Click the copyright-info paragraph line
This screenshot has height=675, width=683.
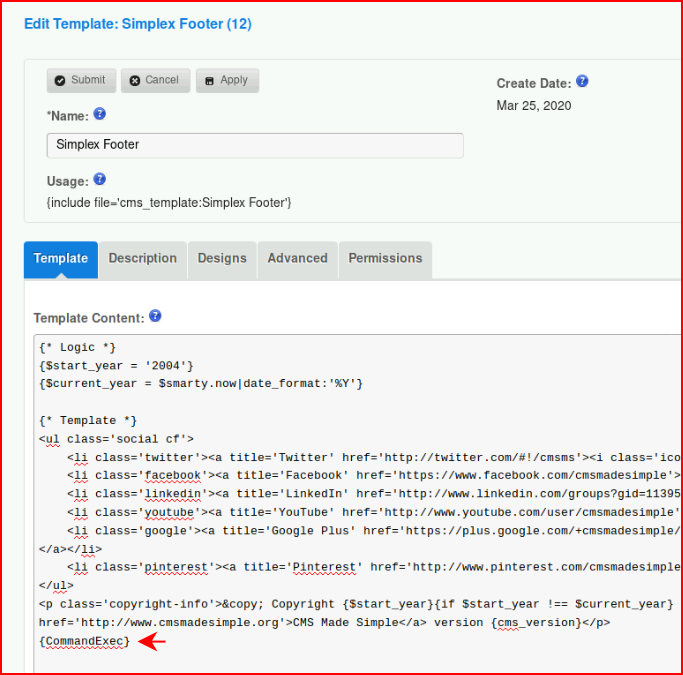point(356,604)
